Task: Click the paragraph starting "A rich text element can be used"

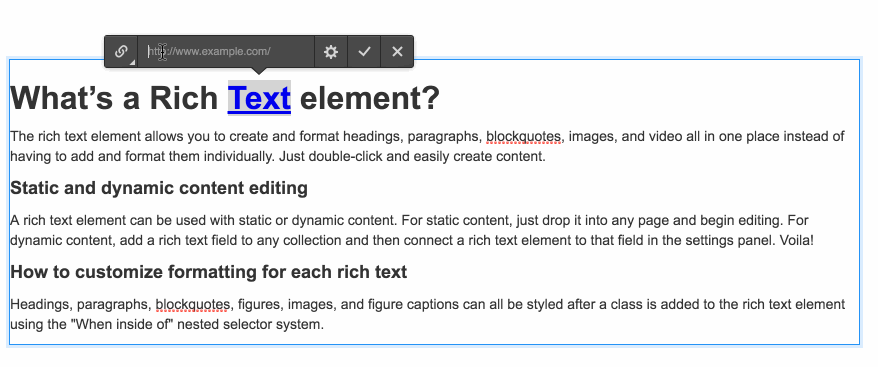Action: click(x=412, y=230)
